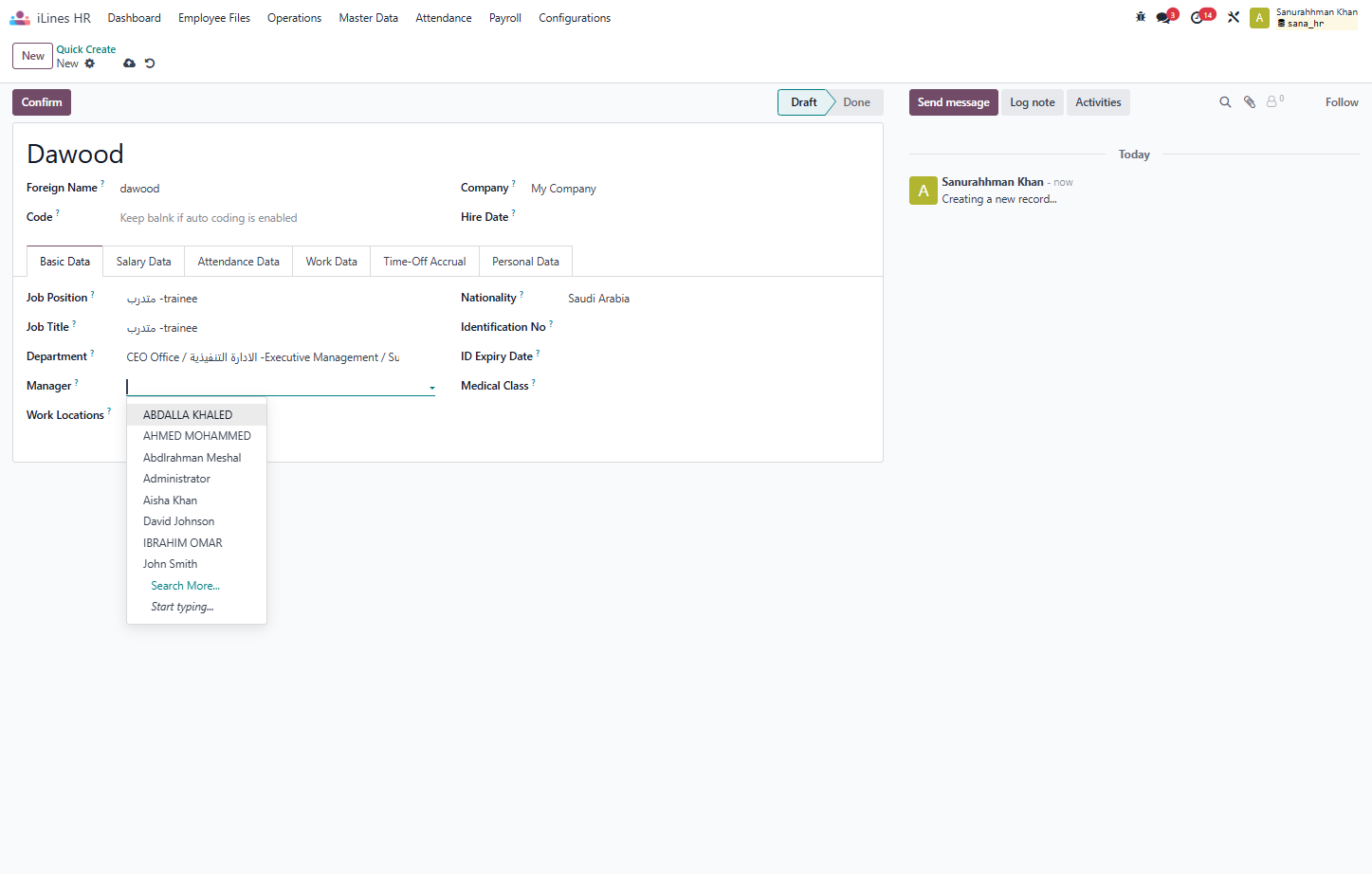Save the record with the cloud upload icon
Screen dimensions: 1372x874
(x=129, y=64)
